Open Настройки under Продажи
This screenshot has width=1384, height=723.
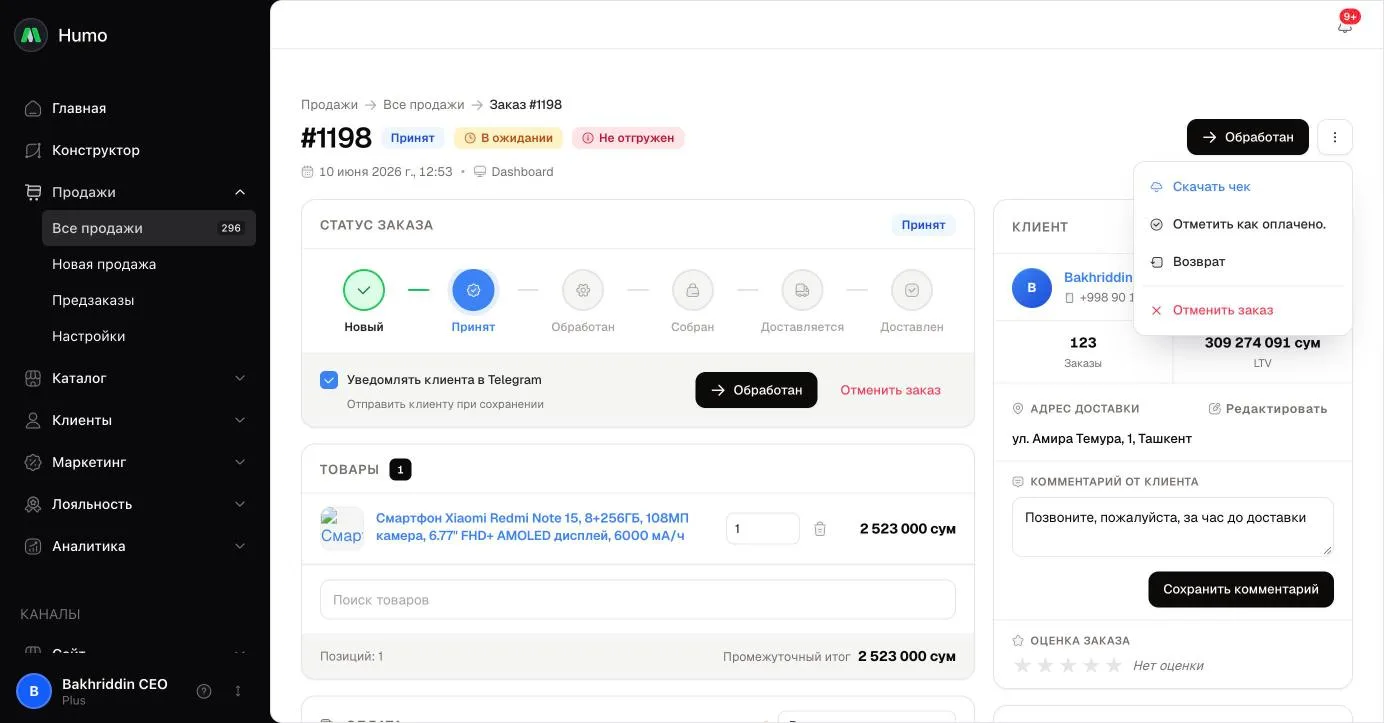(89, 336)
